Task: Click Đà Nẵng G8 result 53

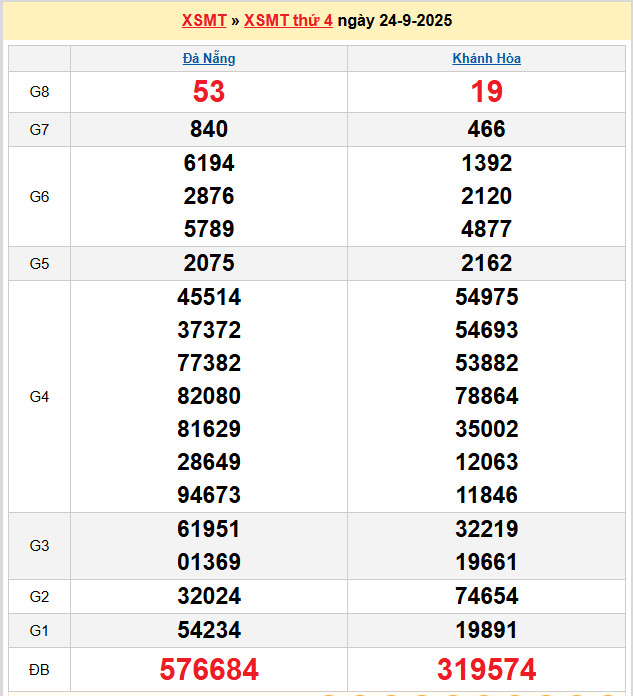Action: point(209,92)
